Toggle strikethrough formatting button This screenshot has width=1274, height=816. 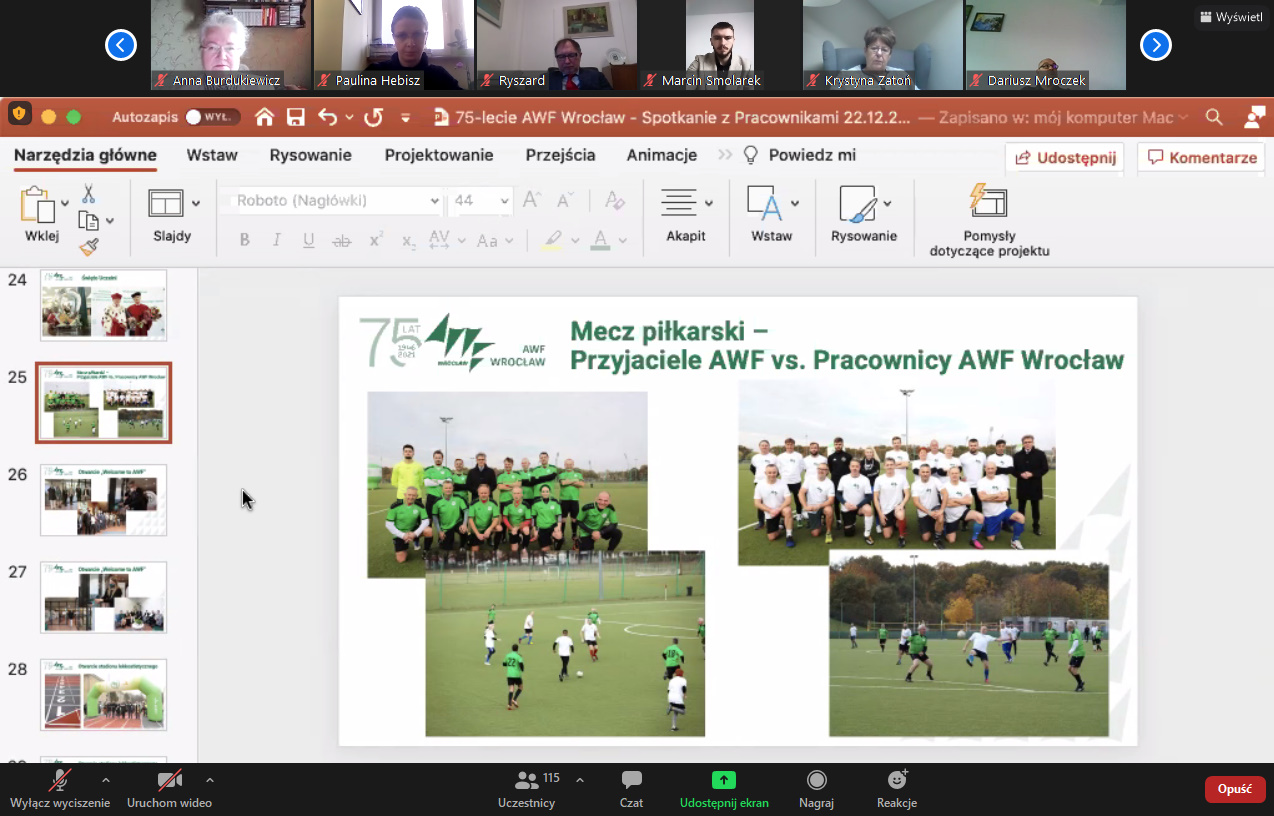[342, 240]
